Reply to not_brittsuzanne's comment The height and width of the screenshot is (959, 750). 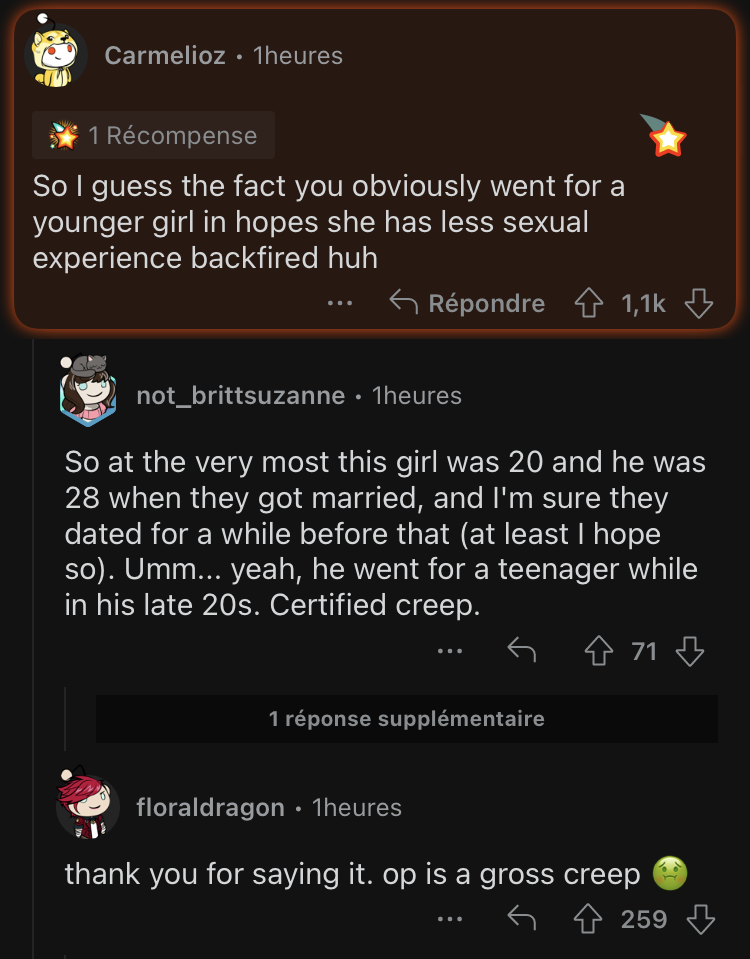tap(522, 650)
